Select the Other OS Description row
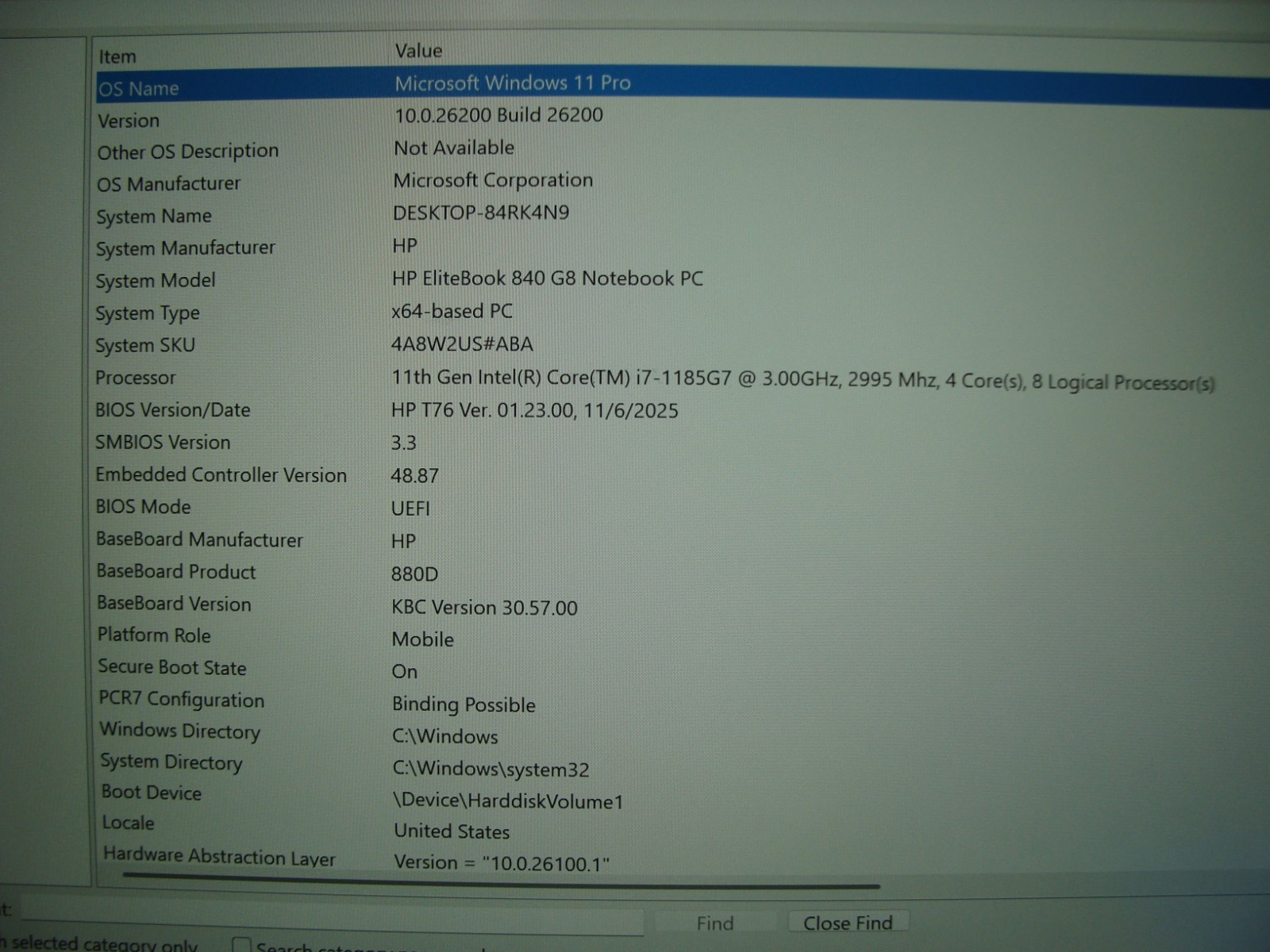1270x952 pixels. [x=681, y=151]
